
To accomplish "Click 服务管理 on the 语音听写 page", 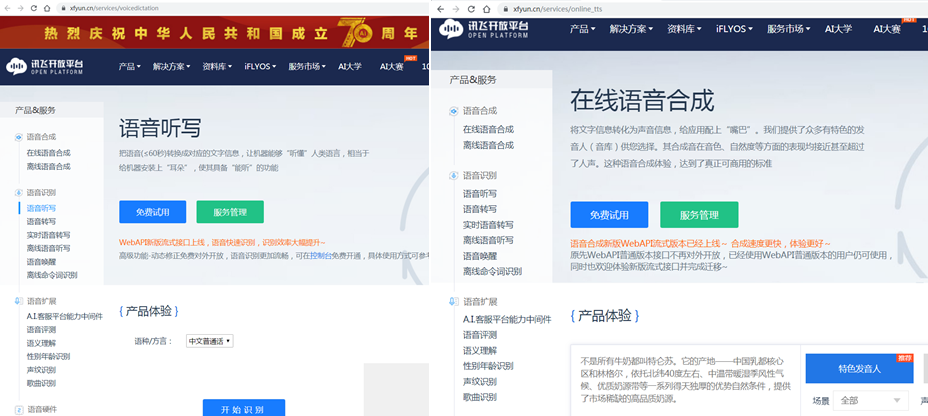I will tap(230, 212).
